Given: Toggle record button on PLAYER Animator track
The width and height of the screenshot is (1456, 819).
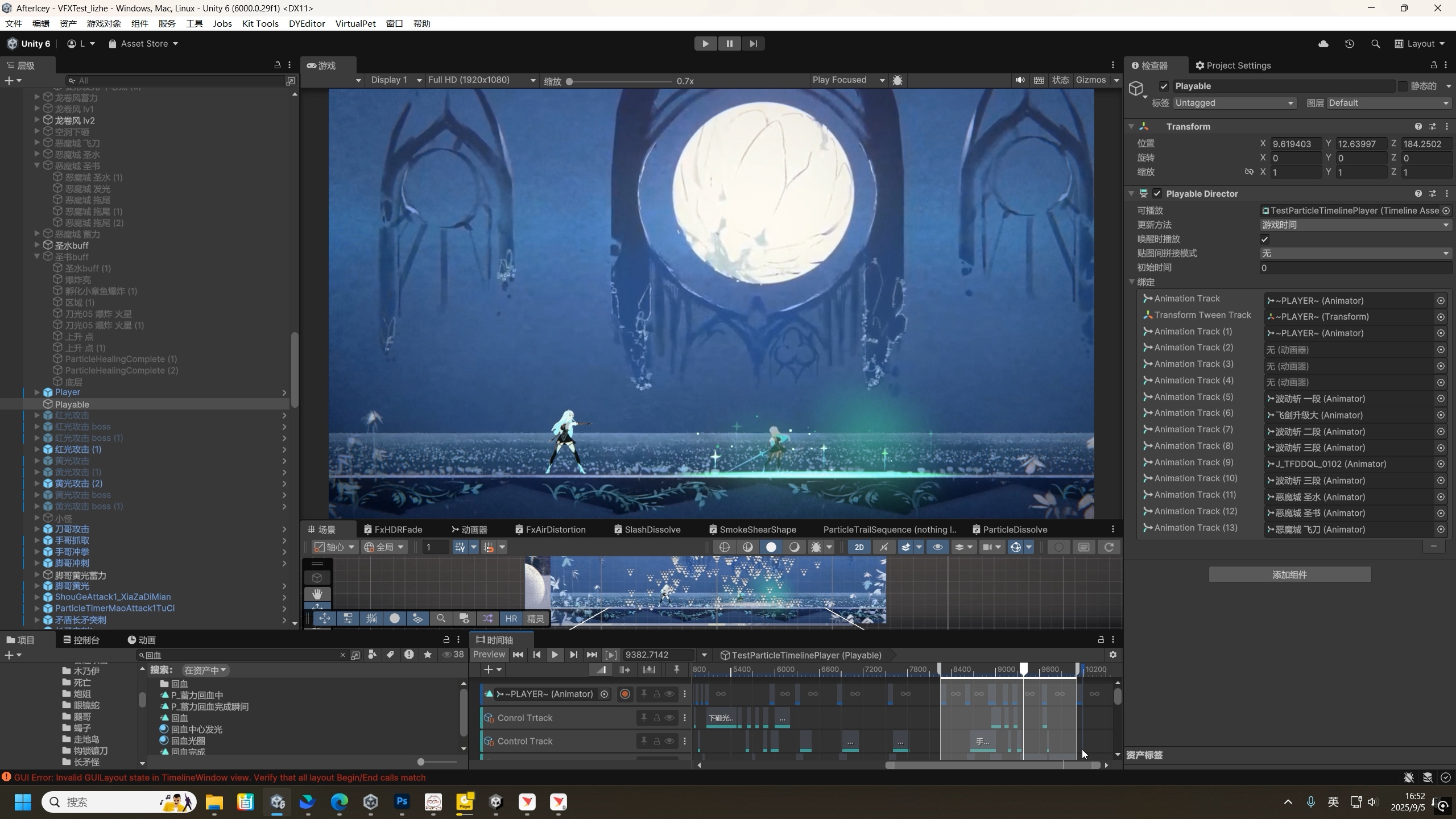Looking at the screenshot, I should [x=624, y=694].
